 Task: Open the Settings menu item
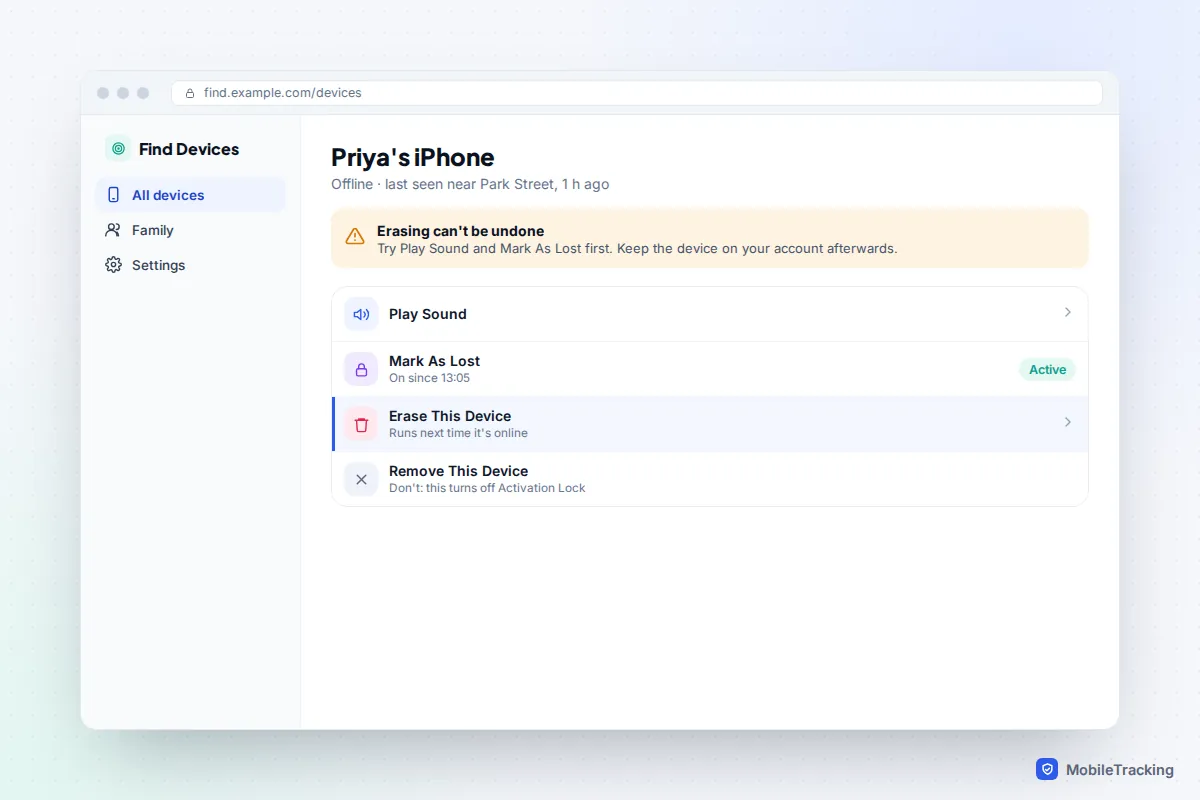(190, 265)
